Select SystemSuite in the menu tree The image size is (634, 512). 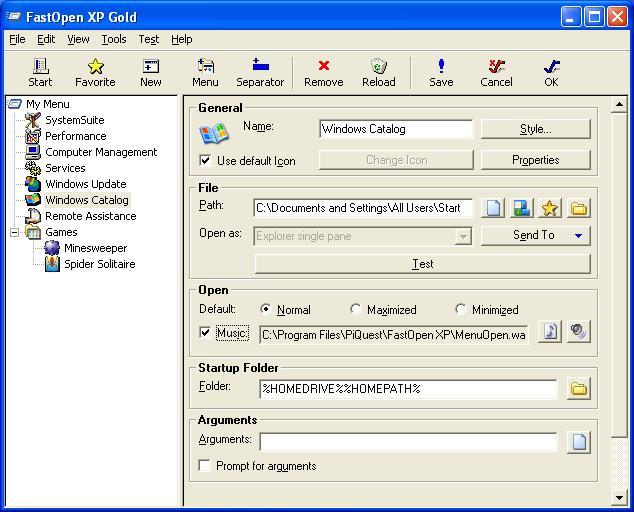(74, 120)
